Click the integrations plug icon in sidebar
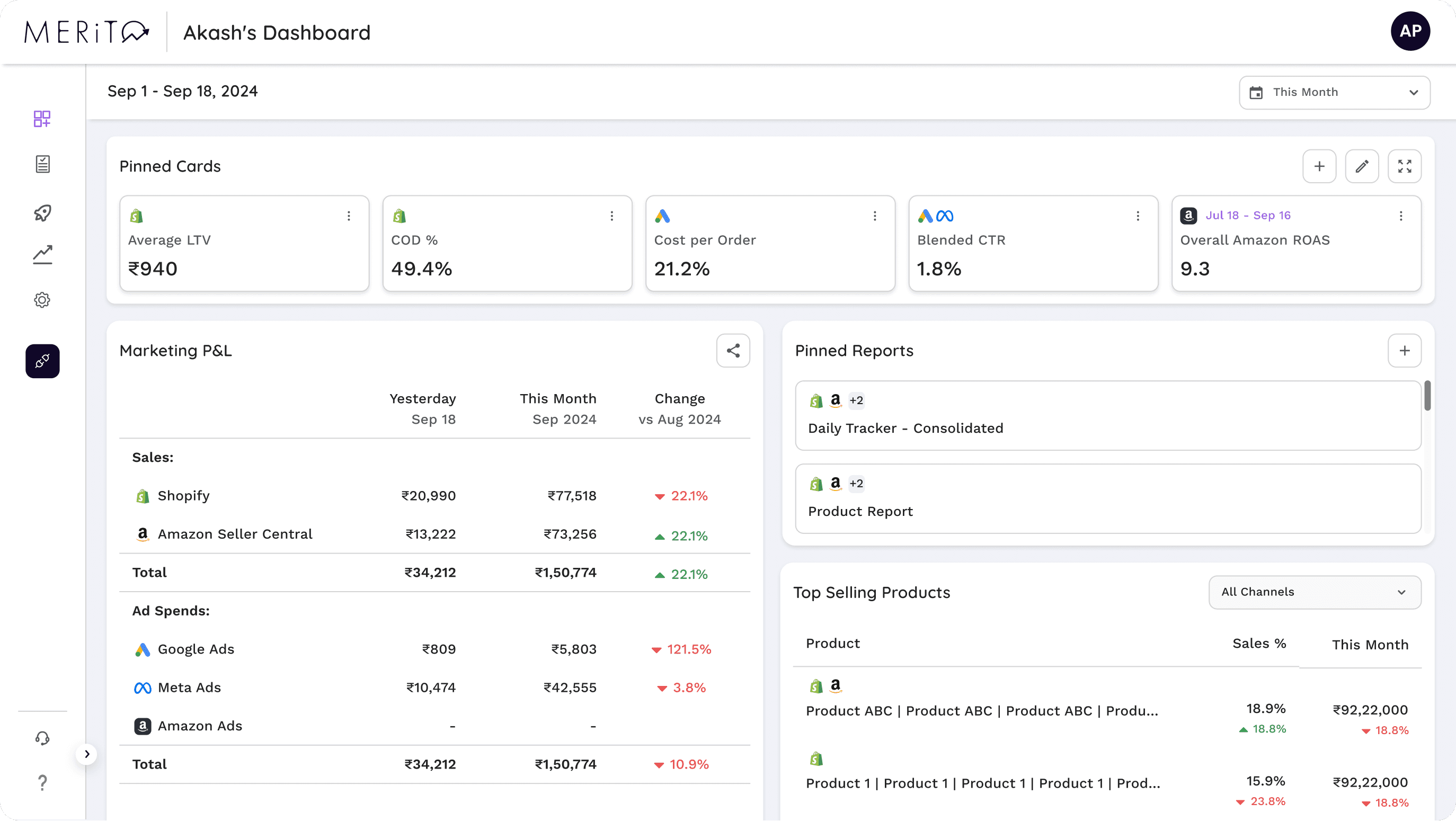Viewport: 1456px width, 821px height. [42, 361]
